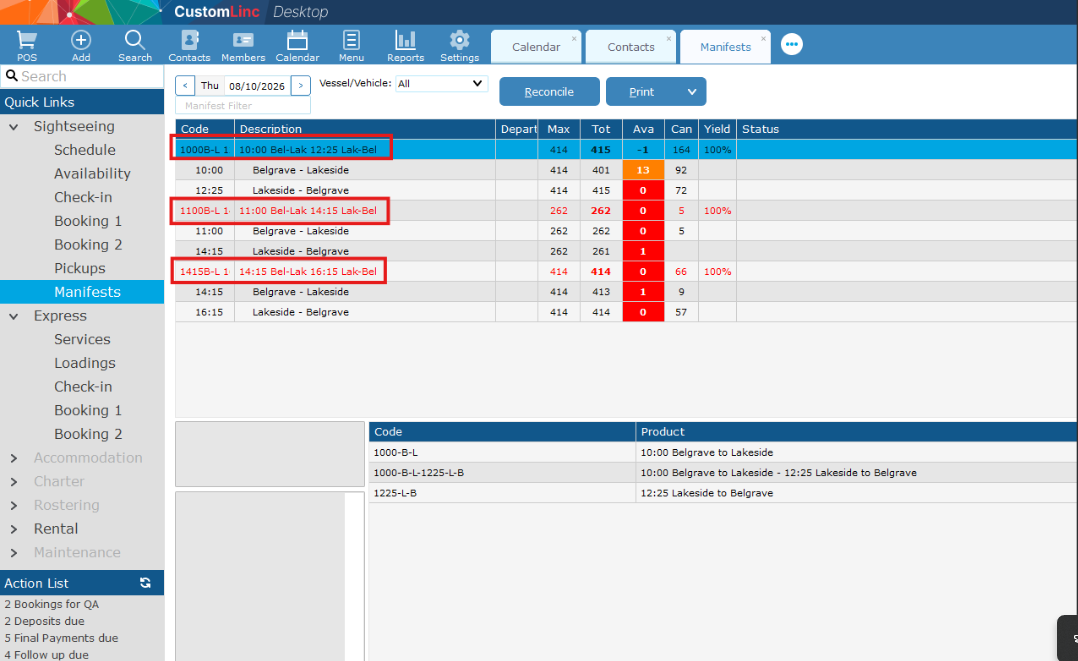The image size is (1078, 661).
Task: Open the Print dropdown arrow
Action: tap(692, 91)
